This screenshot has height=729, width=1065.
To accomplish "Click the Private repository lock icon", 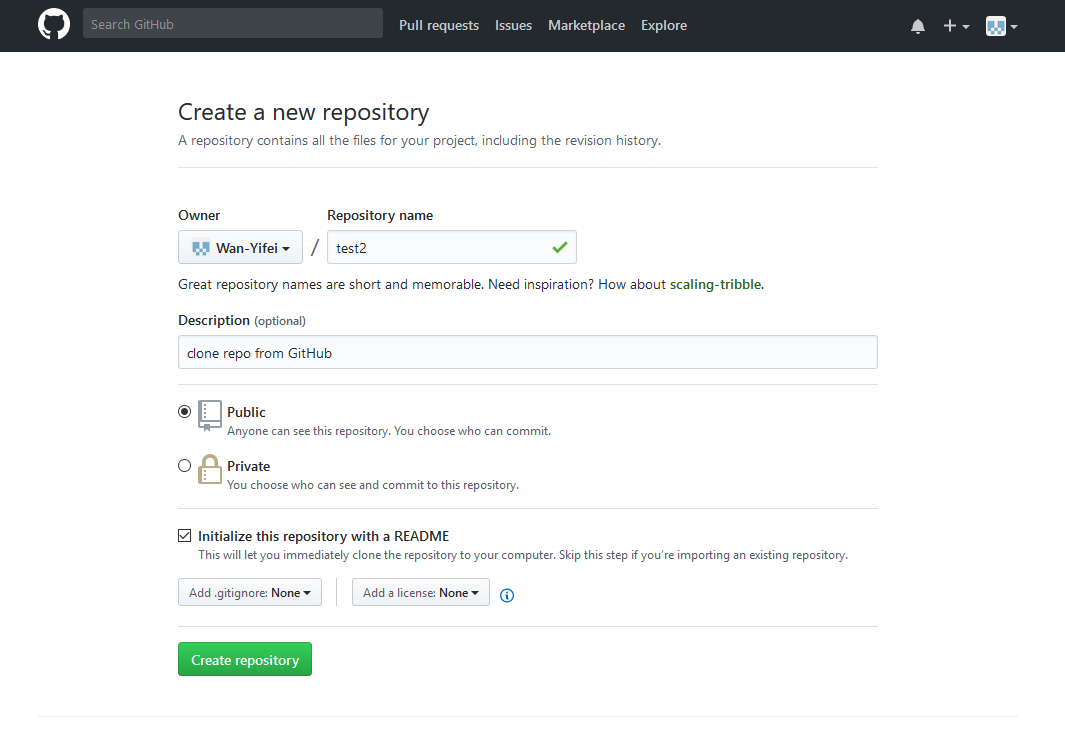I will point(209,469).
